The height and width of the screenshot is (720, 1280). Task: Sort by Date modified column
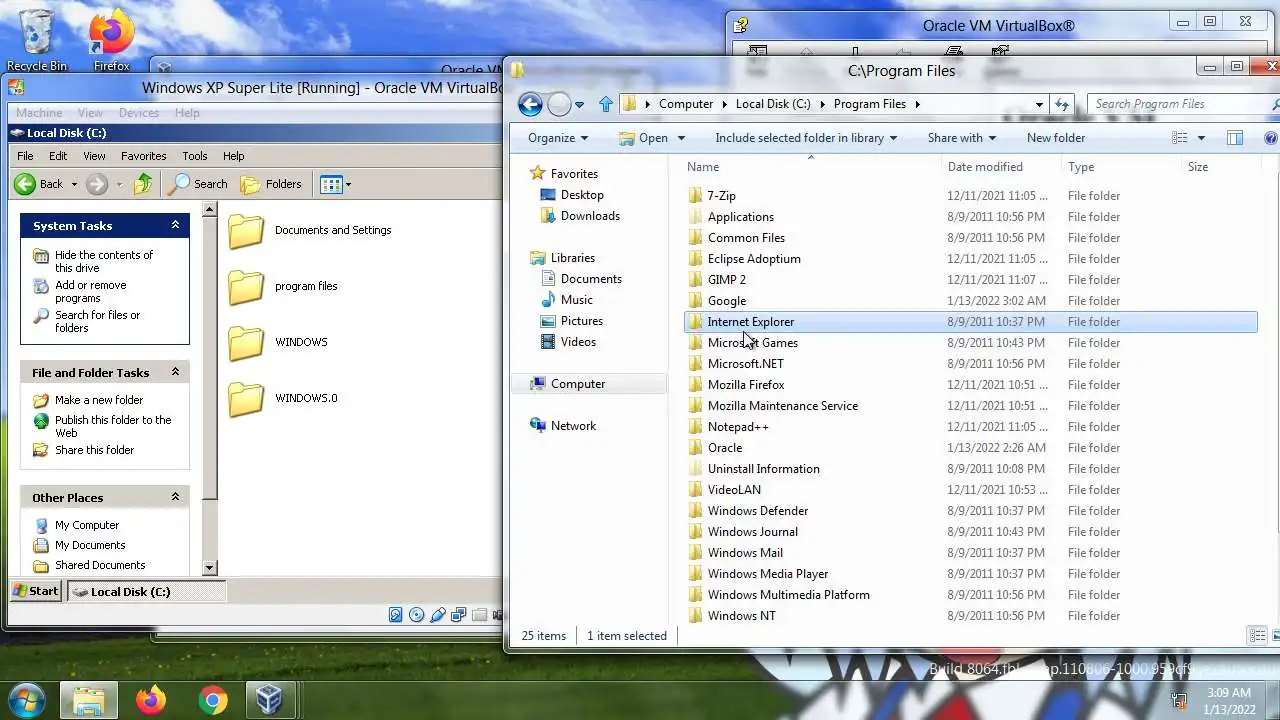coord(985,167)
